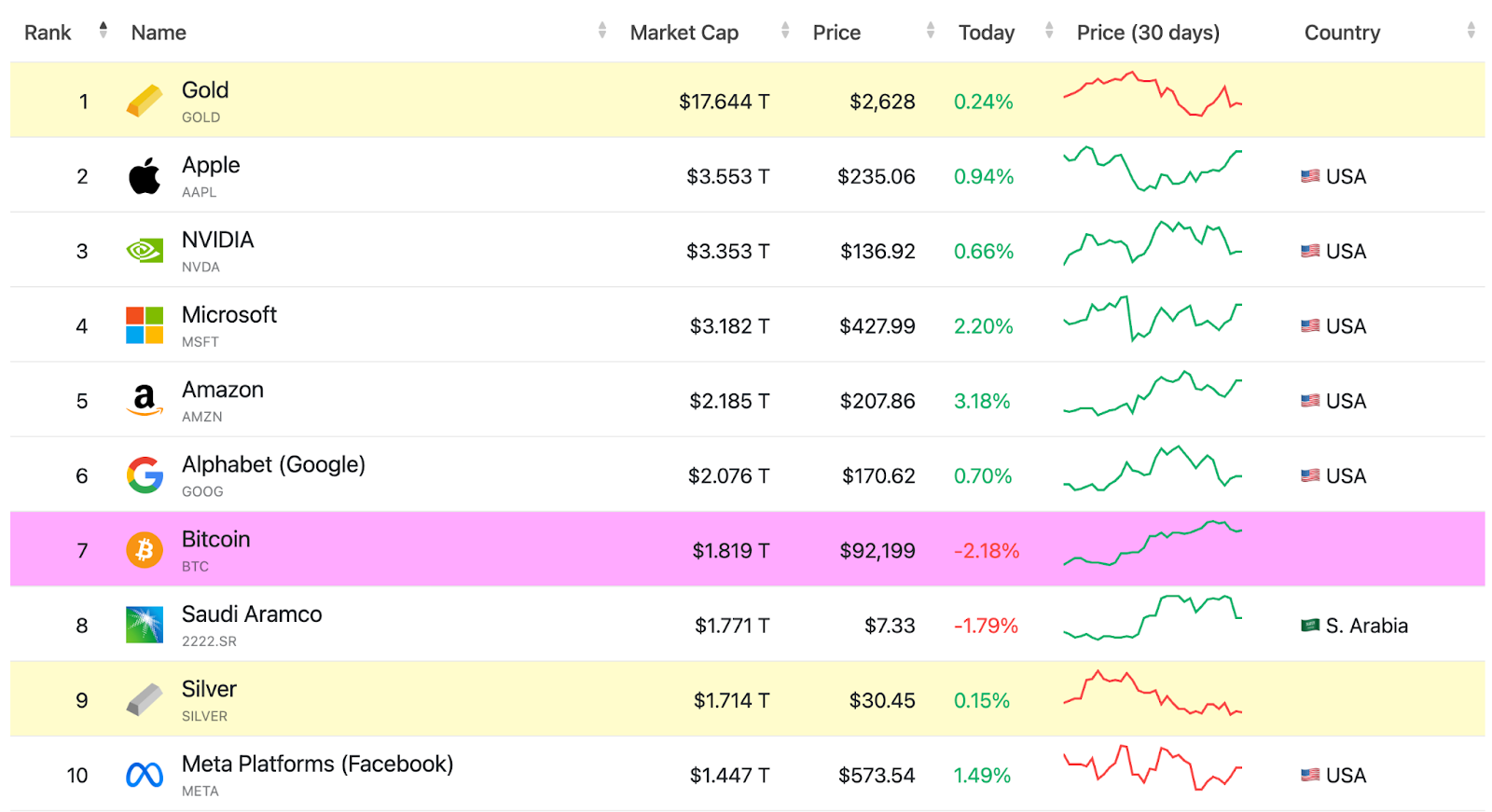Click the Today column header label
The image size is (1492, 812).
tap(987, 33)
